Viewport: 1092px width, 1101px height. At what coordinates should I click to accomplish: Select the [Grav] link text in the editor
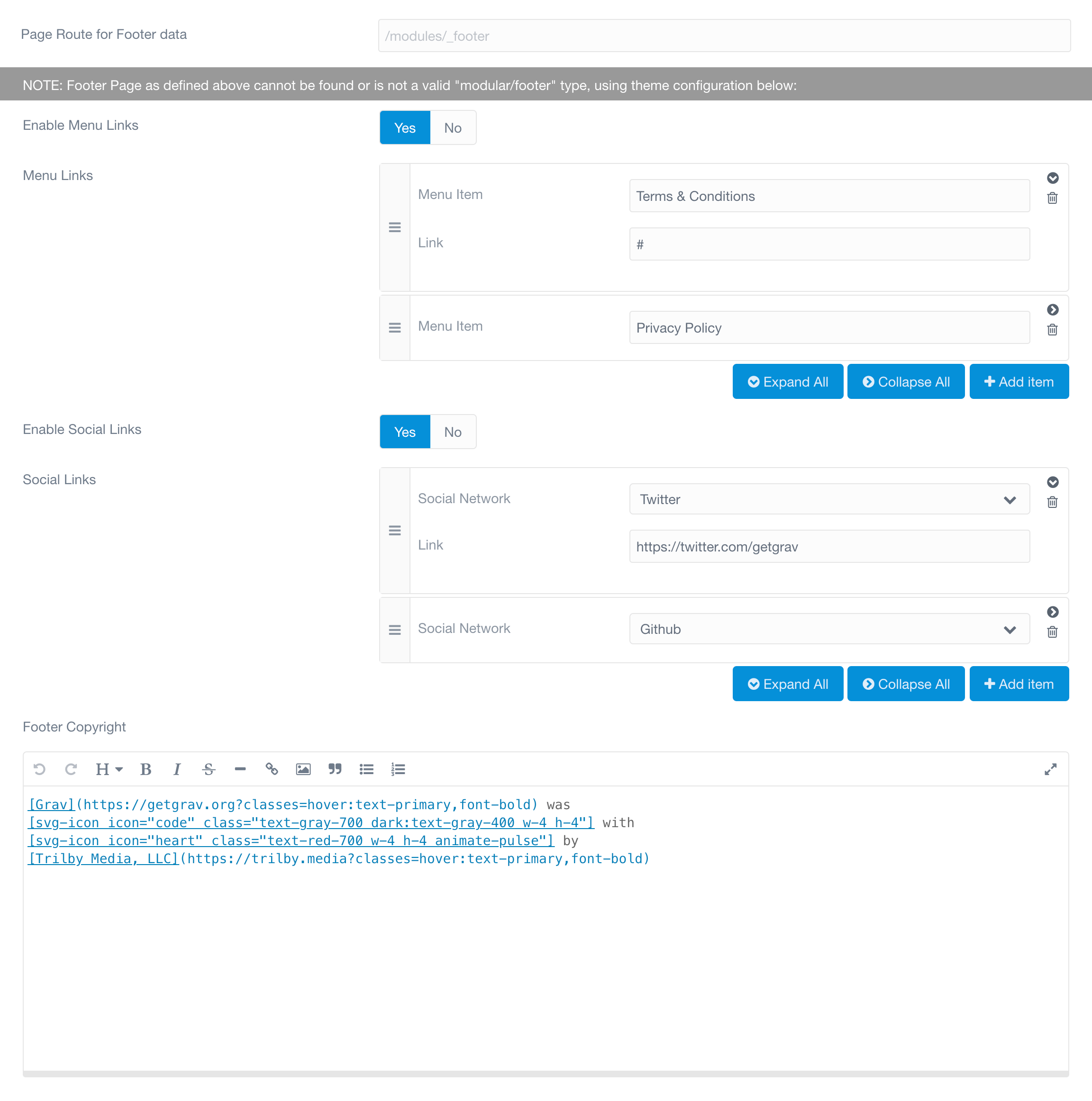click(52, 804)
